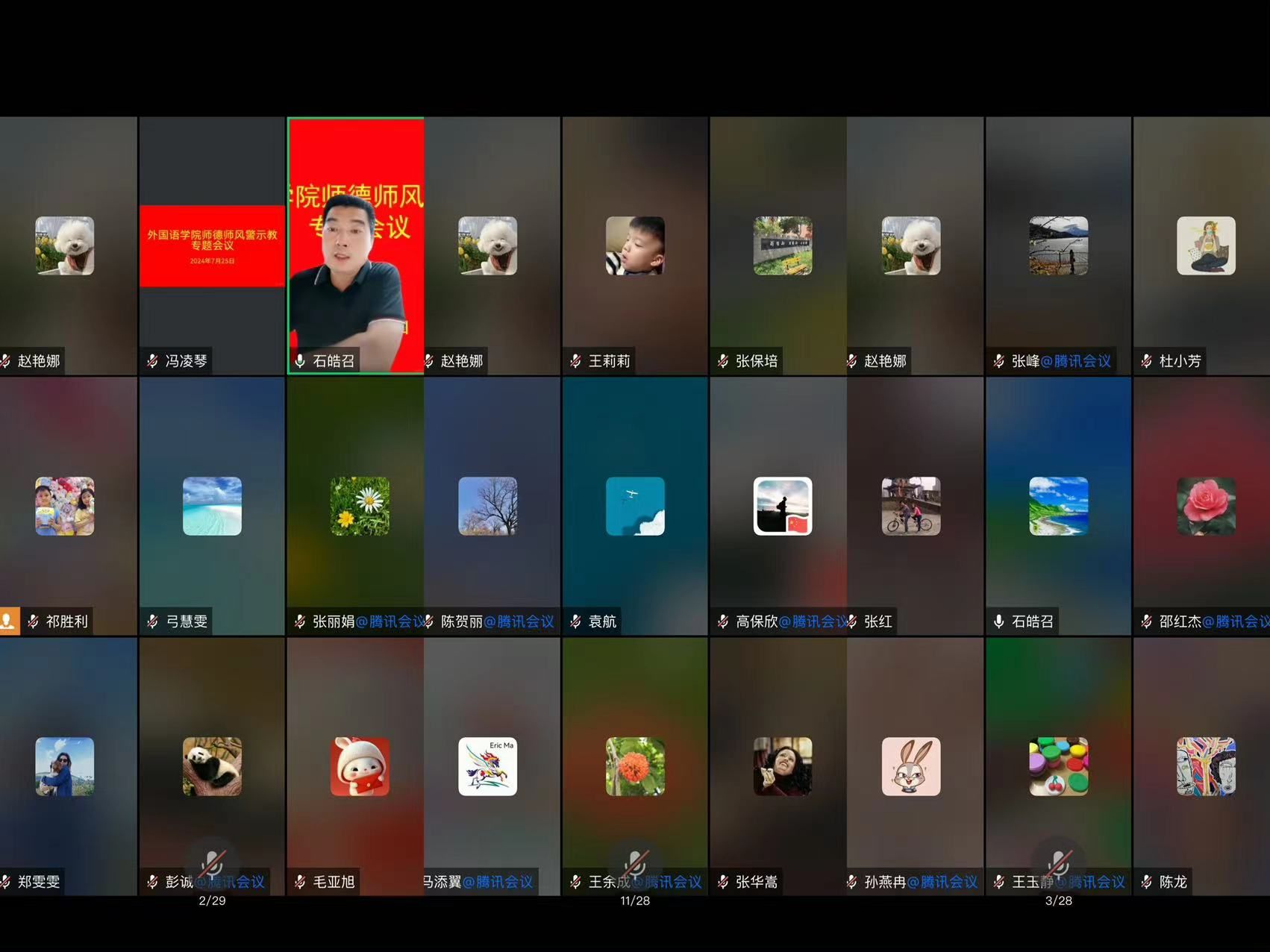Click the panda avatar of 彭诚

[x=212, y=766]
